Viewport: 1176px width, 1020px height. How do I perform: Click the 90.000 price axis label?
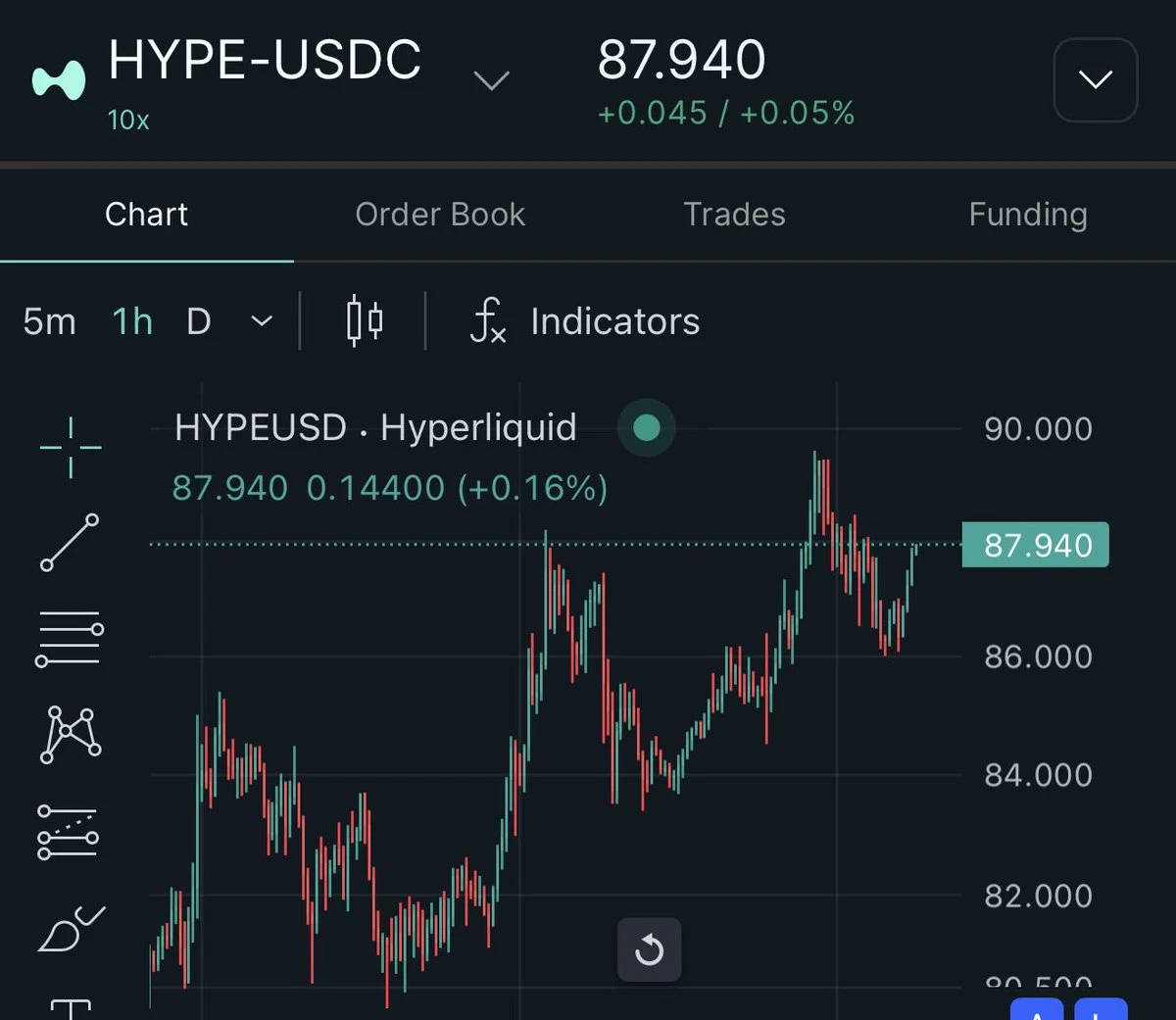point(1038,429)
